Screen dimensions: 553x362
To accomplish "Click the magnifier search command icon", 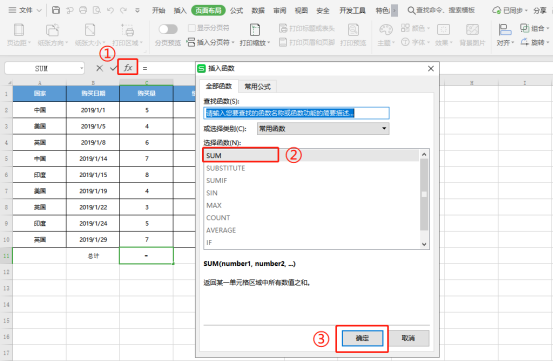I will pyautogui.click(x=411, y=10).
